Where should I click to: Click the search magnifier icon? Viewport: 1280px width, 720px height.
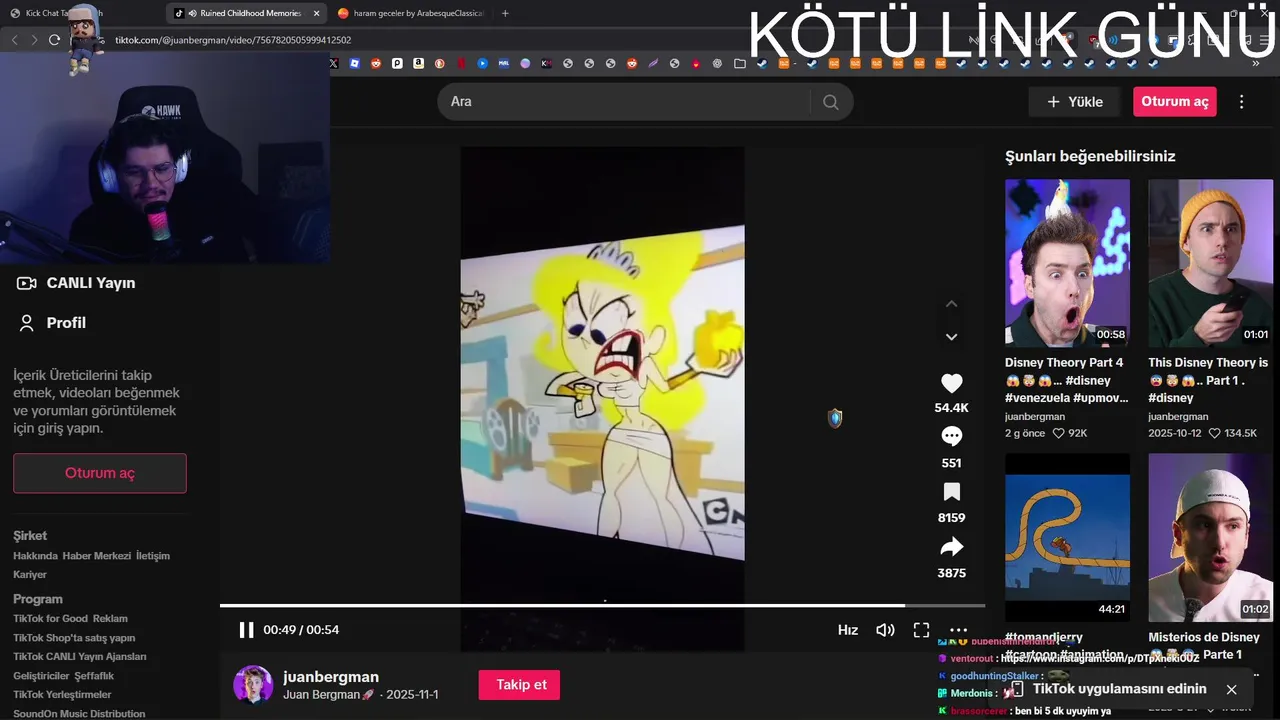coord(830,102)
